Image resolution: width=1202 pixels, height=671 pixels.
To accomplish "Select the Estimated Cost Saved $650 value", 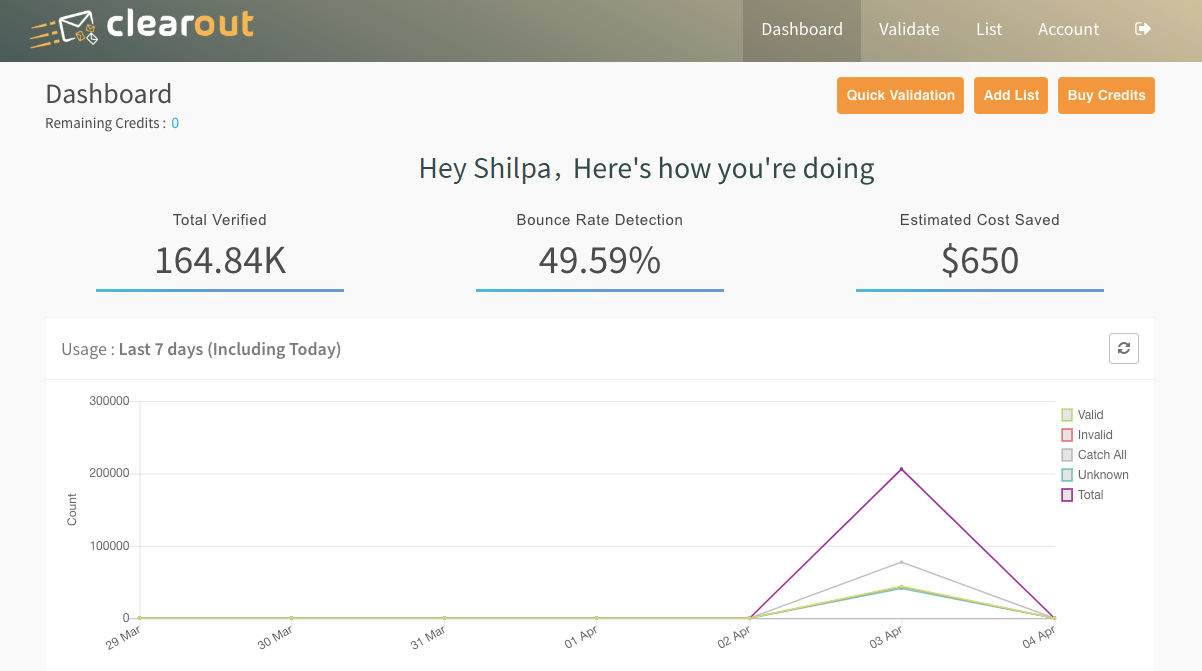I will (979, 260).
